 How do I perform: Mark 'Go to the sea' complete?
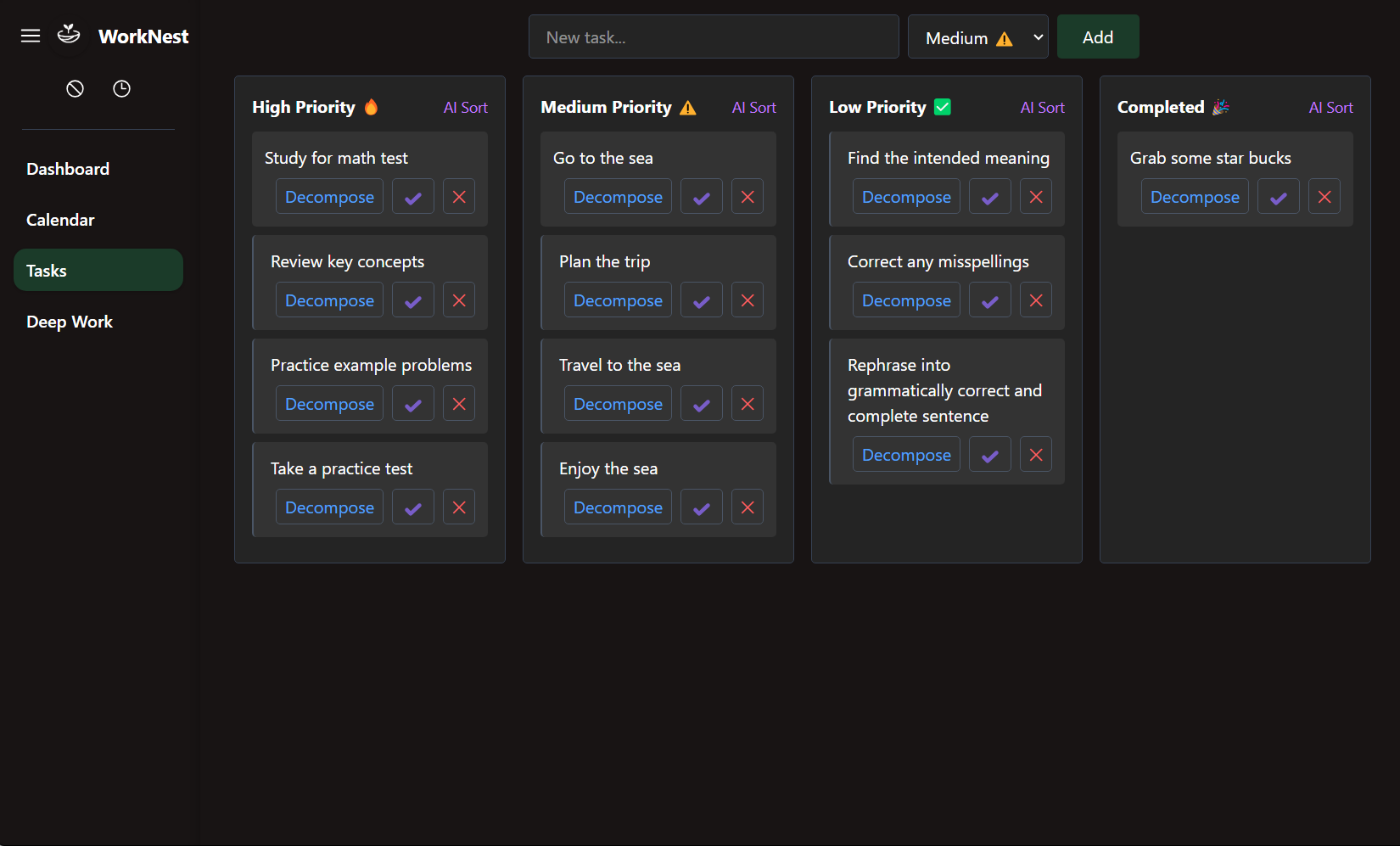(702, 197)
